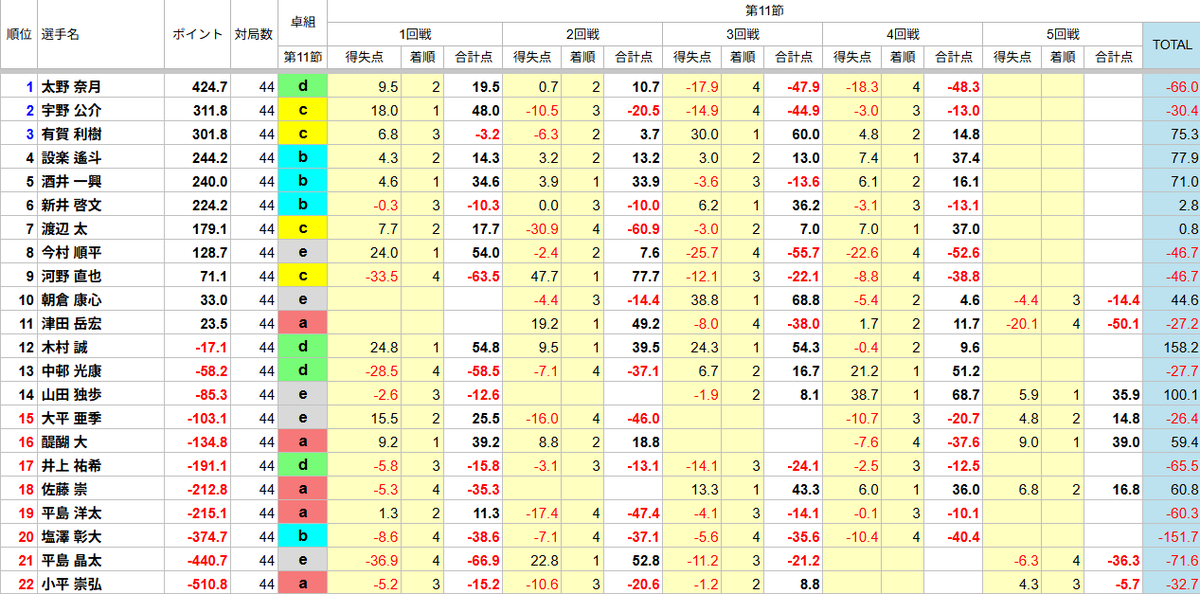Image resolution: width=1200 pixels, height=594 pixels.
Task: Select player name 山田 独歩
Action: pyautogui.click(x=71, y=395)
